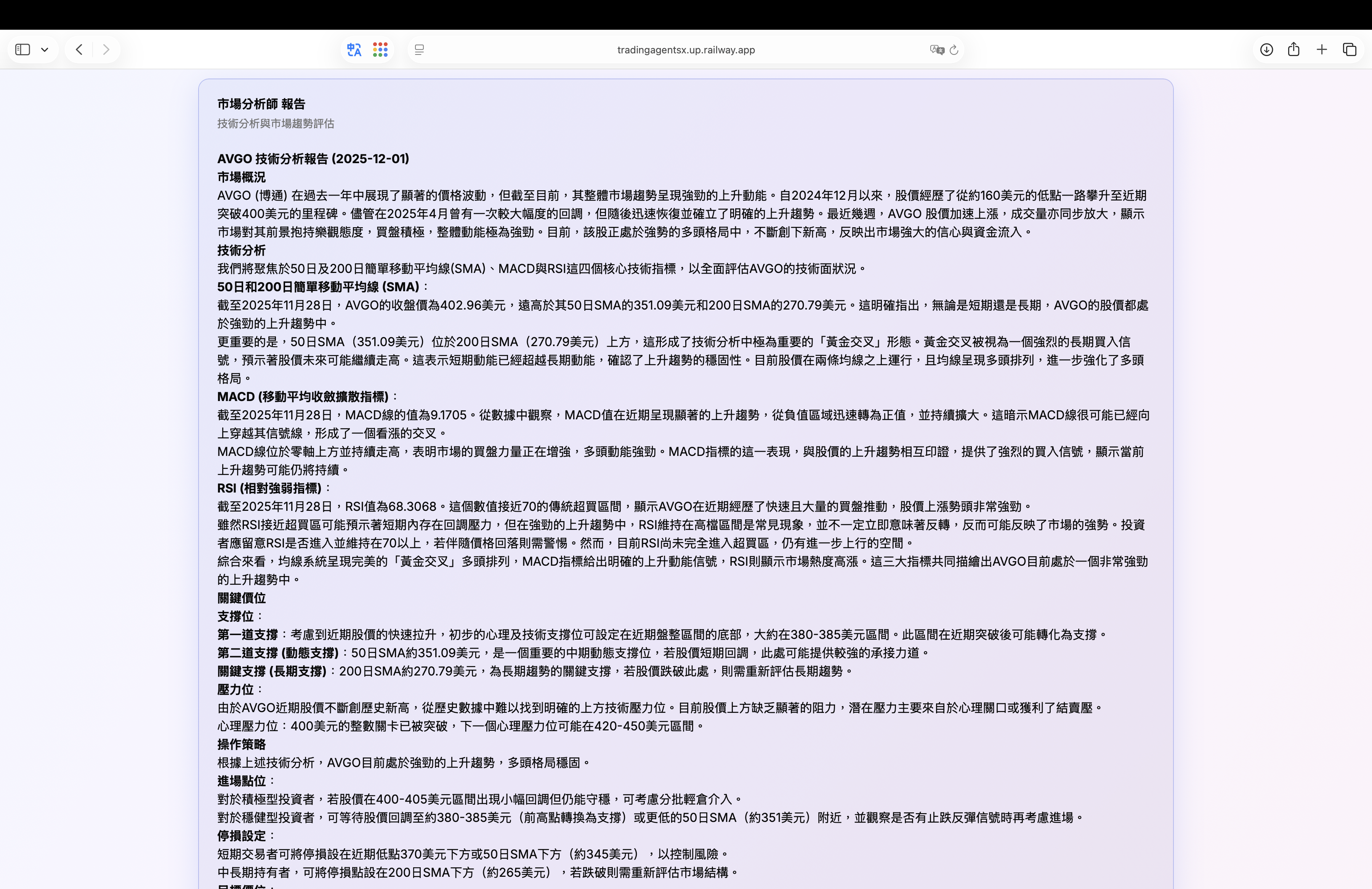This screenshot has width=1372, height=889.
Task: Click the RSI (相對強弱指標) section heading
Action: (x=269, y=488)
